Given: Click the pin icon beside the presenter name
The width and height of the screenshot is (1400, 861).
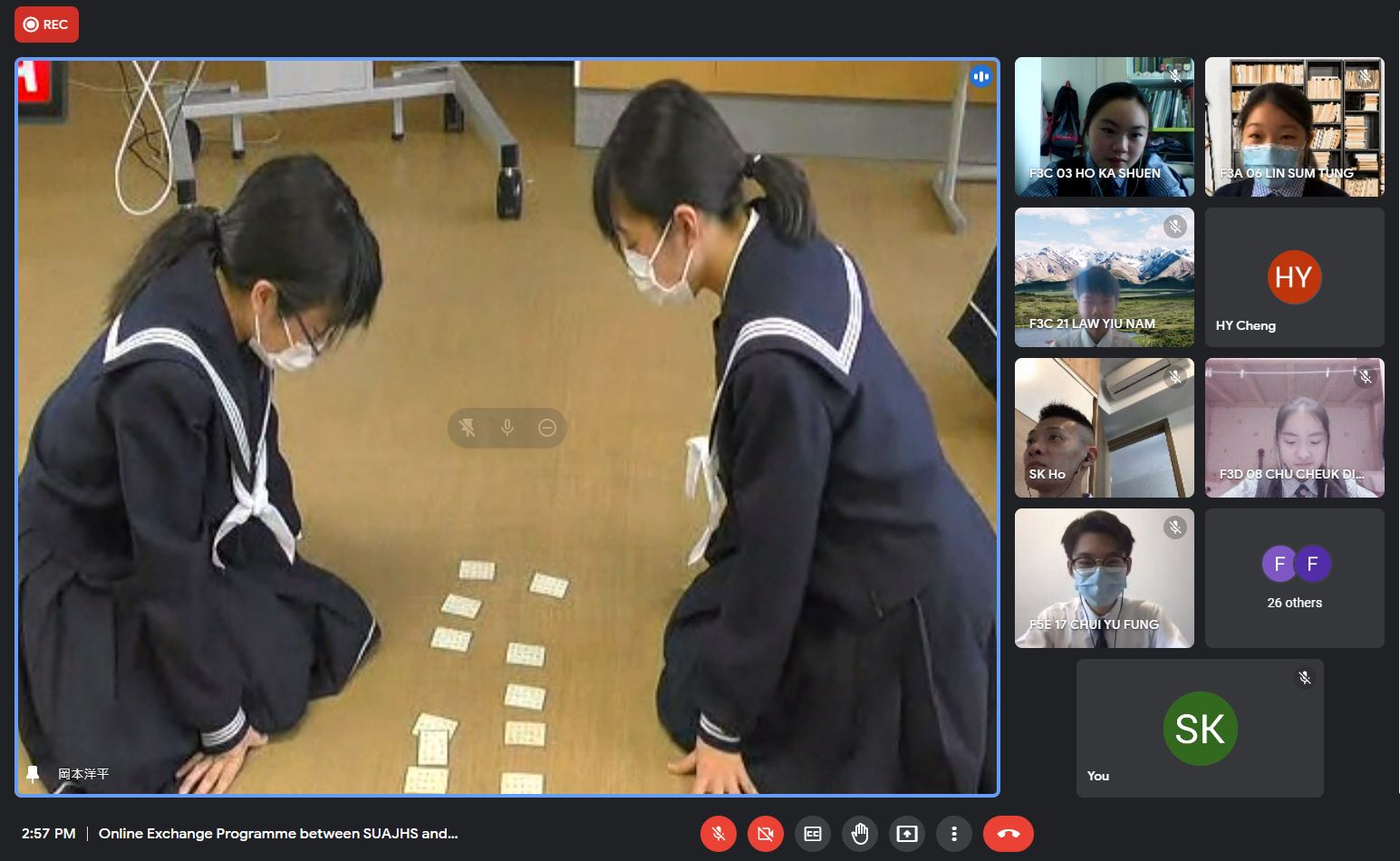Looking at the screenshot, I should (34, 774).
